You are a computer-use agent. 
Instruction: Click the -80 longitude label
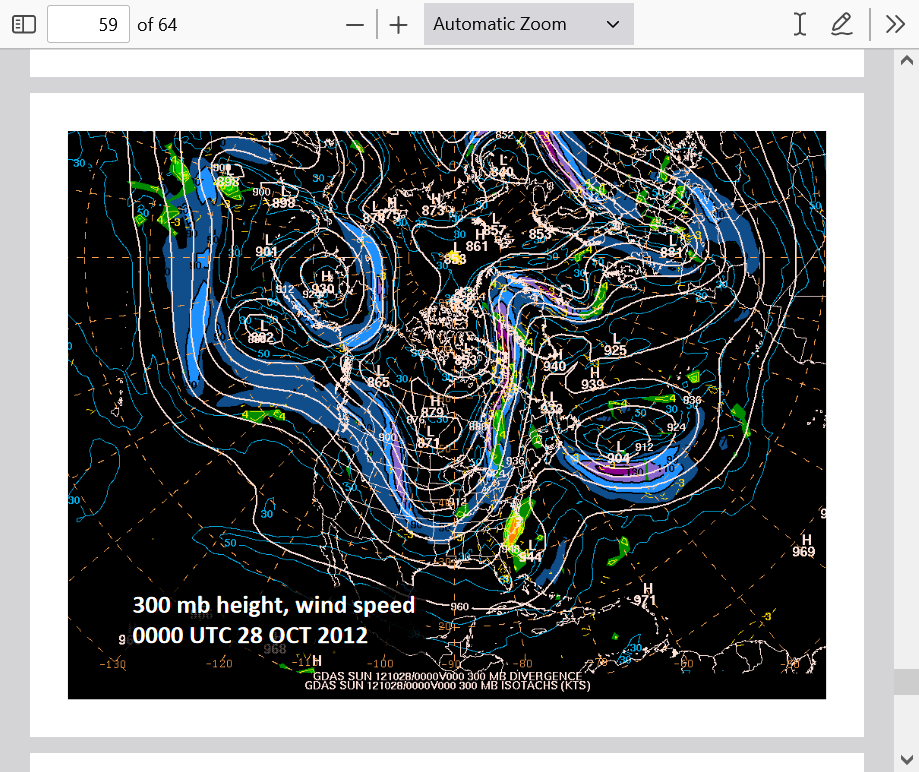click(x=522, y=664)
